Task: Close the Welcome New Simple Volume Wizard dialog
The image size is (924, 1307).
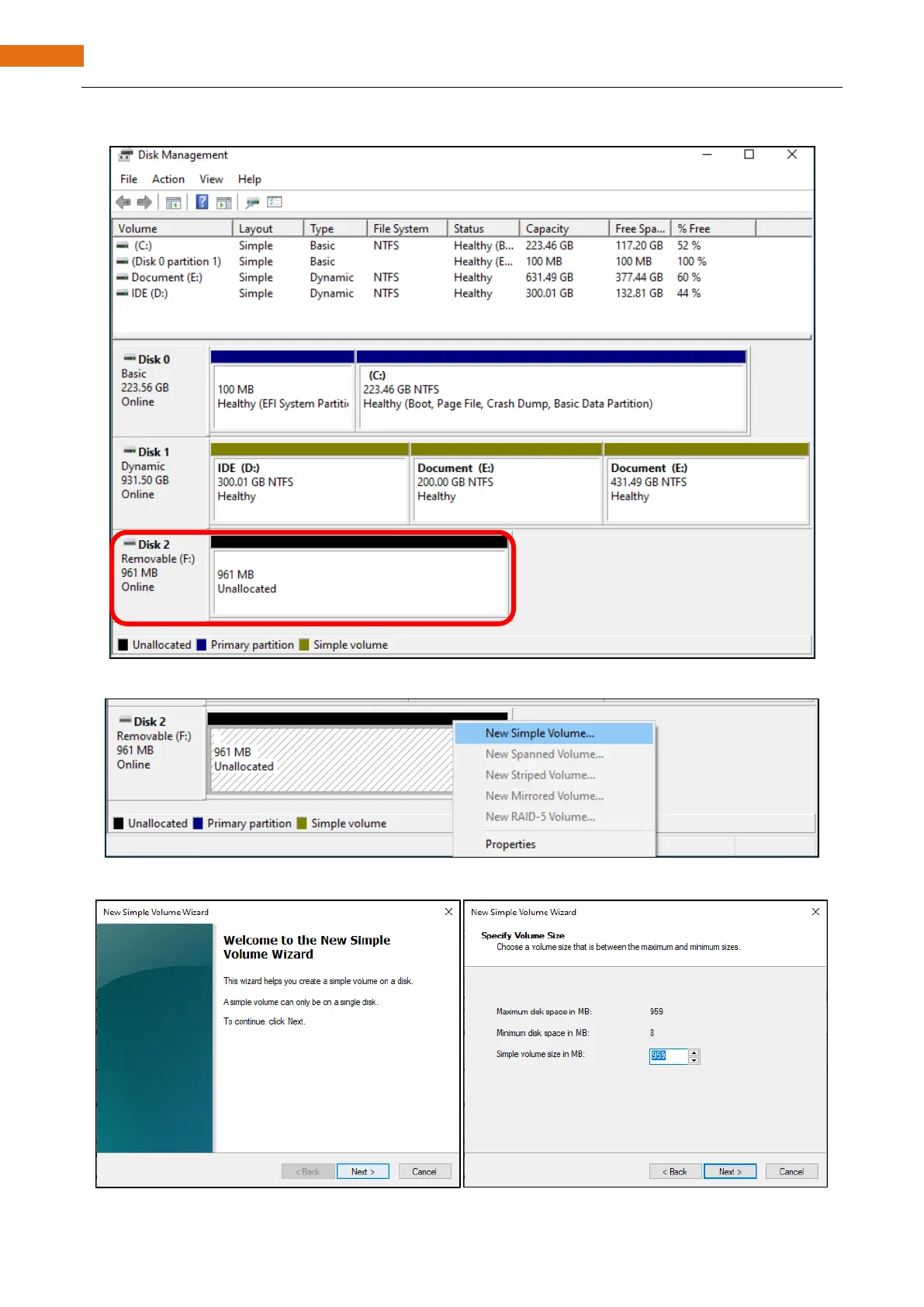Action: [x=448, y=912]
